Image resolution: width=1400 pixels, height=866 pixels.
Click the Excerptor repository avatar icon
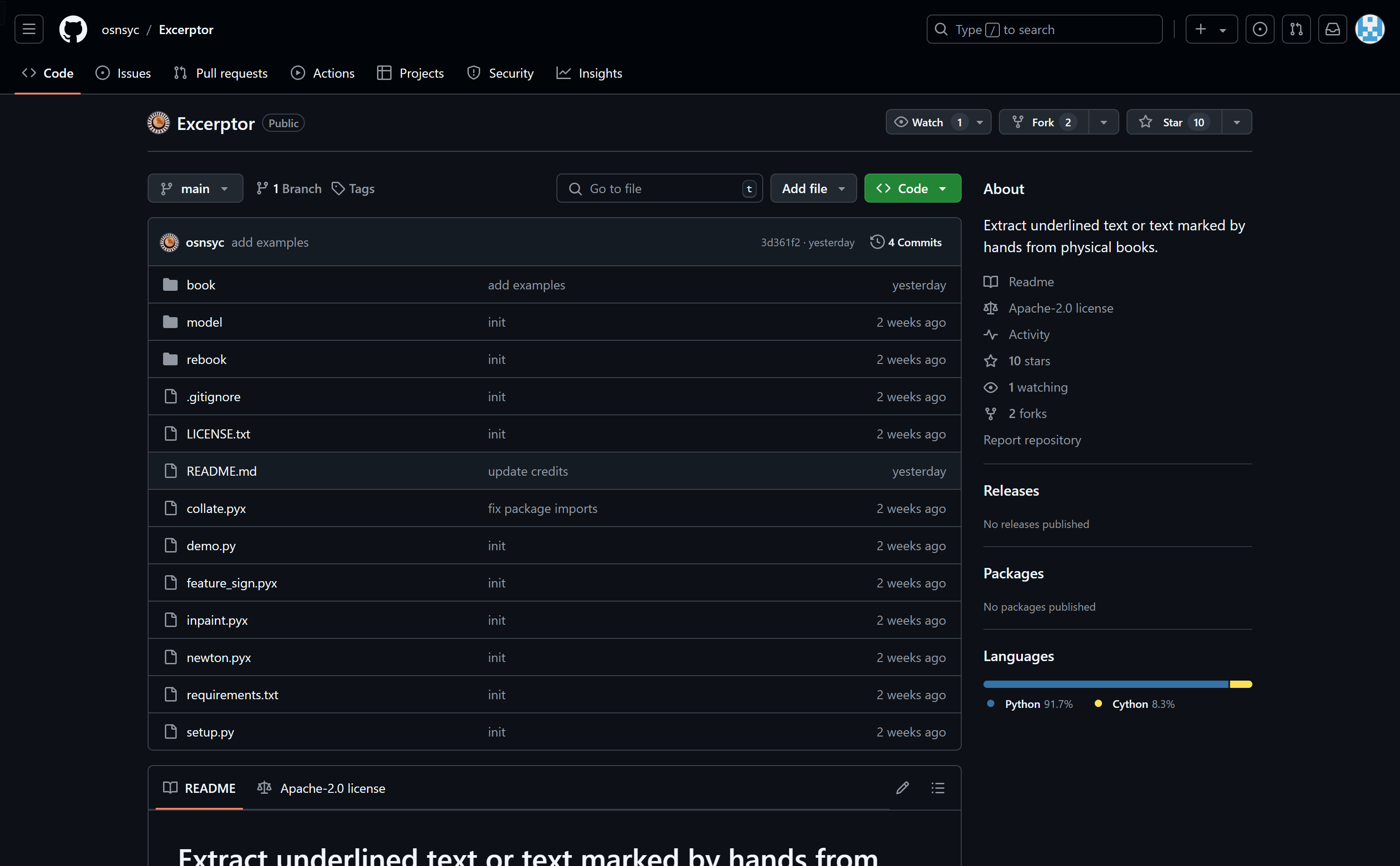coord(159,123)
